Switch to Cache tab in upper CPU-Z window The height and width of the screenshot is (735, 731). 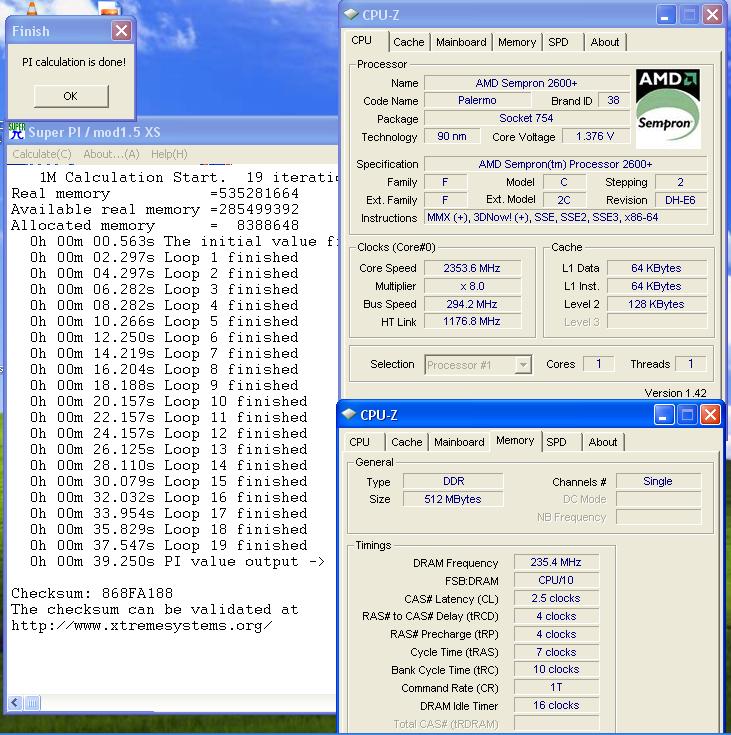(408, 42)
